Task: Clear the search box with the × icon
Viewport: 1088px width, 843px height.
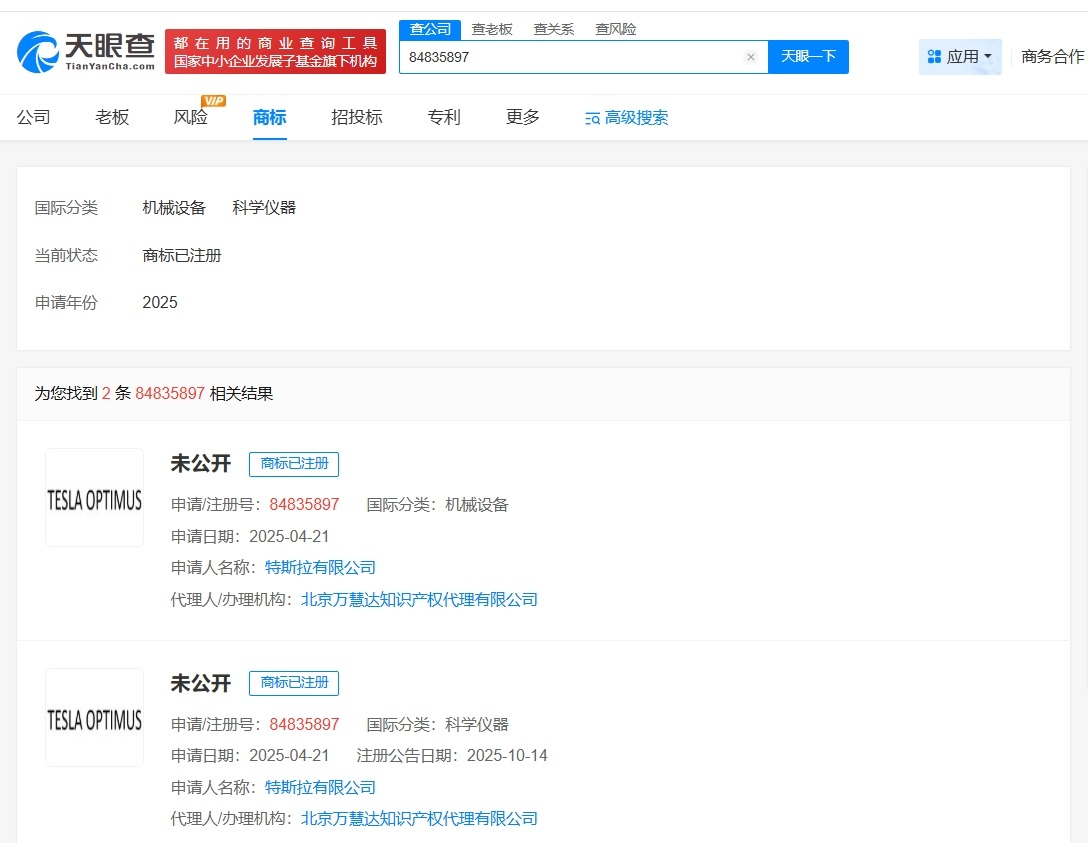Action: [x=751, y=57]
